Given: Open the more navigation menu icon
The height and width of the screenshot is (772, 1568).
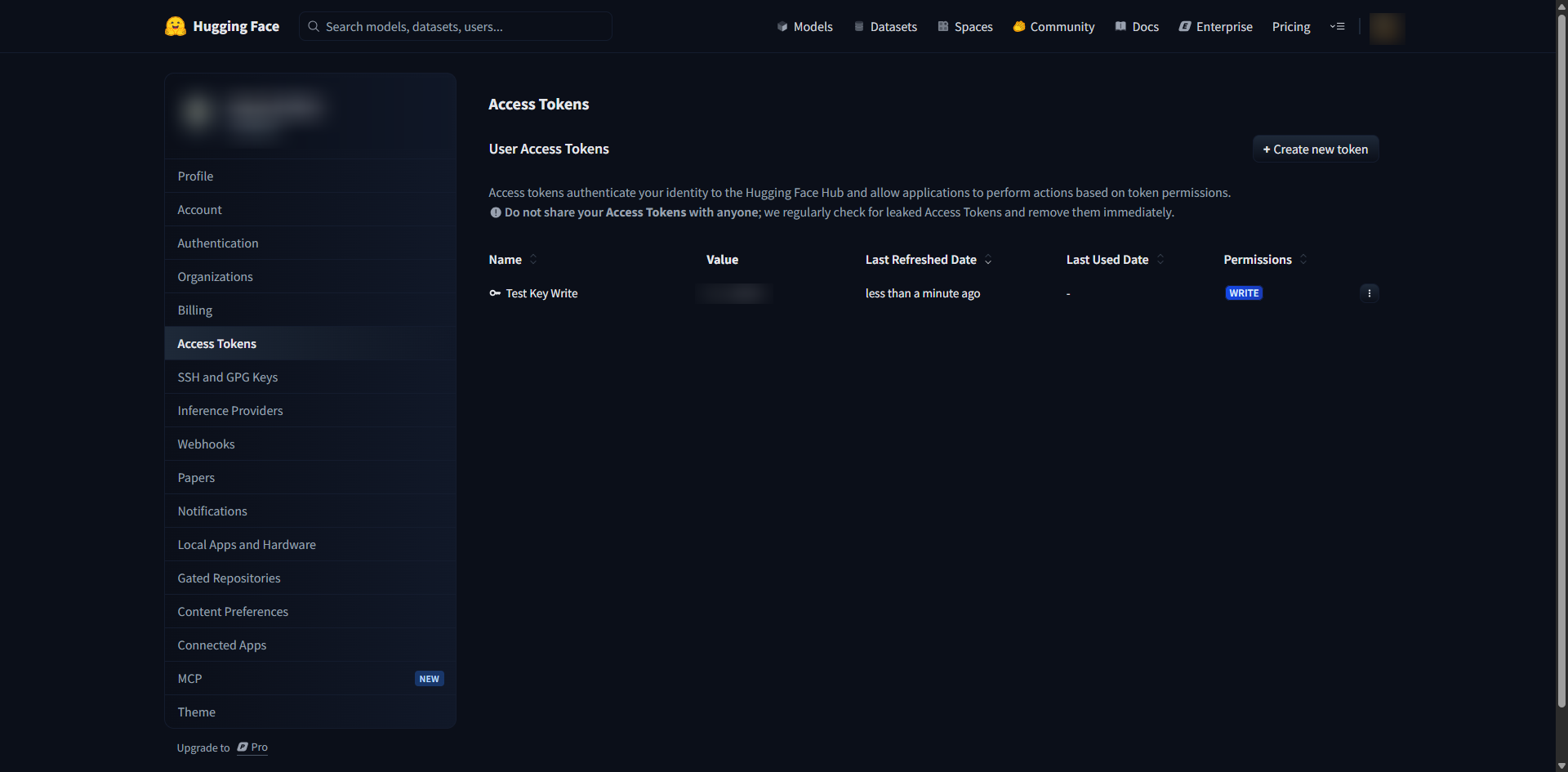Looking at the screenshot, I should point(1337,26).
